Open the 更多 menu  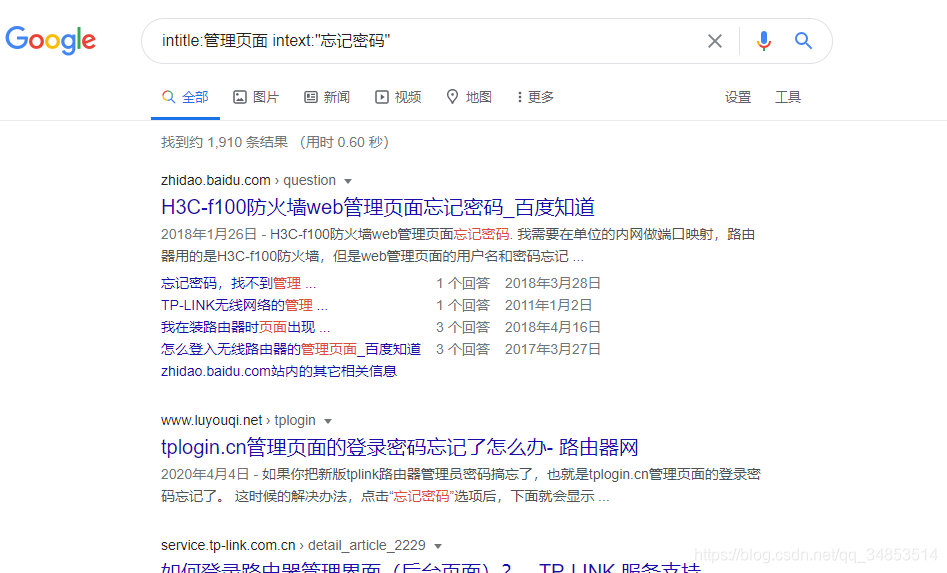(535, 97)
